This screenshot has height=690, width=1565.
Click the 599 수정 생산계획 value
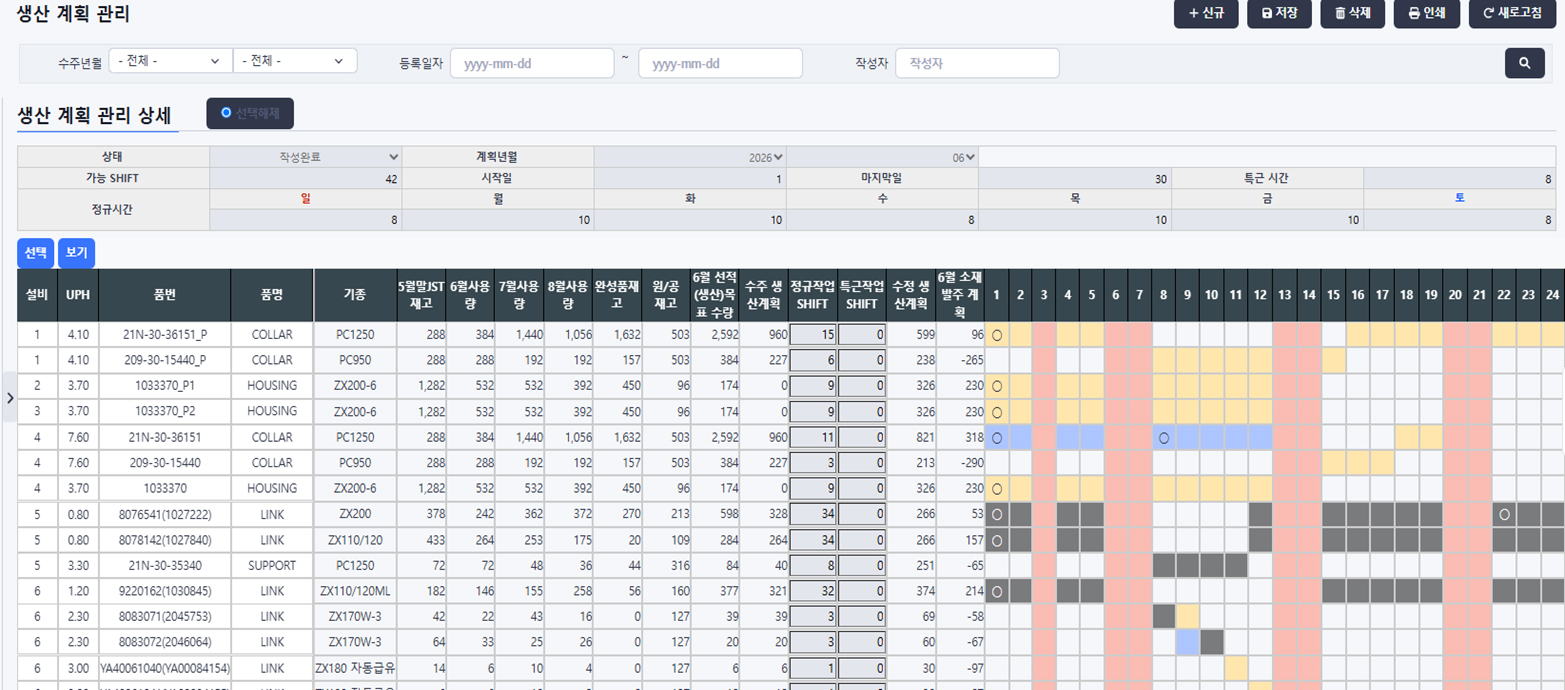(x=911, y=334)
